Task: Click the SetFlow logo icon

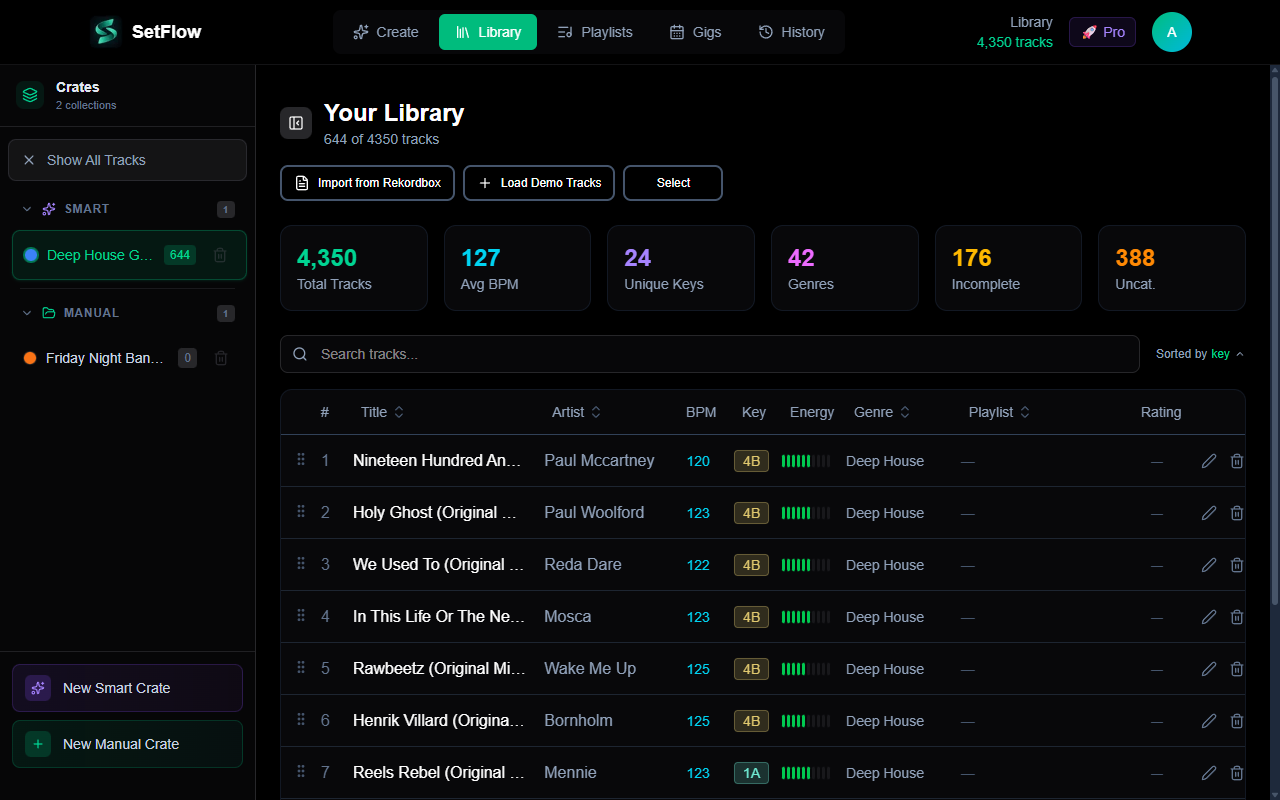Action: pos(104,31)
